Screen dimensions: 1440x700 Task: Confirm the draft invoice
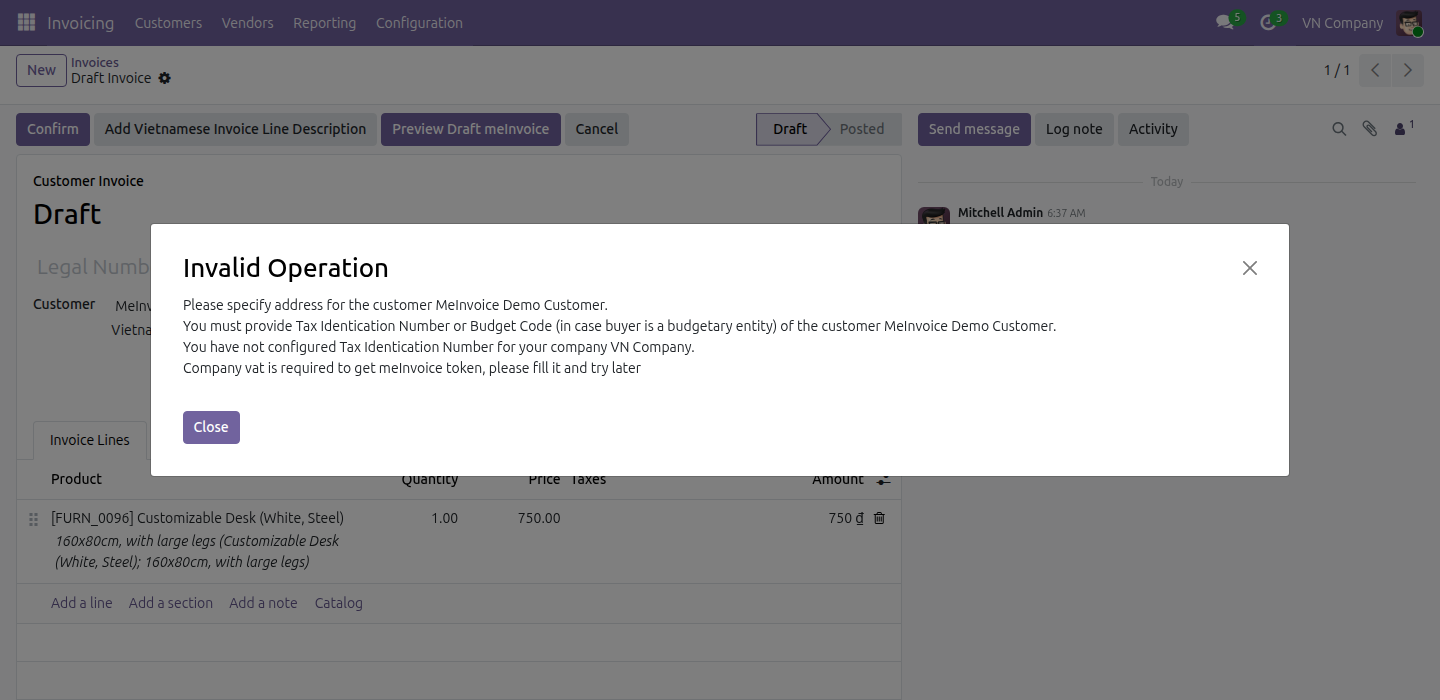pyautogui.click(x=53, y=129)
